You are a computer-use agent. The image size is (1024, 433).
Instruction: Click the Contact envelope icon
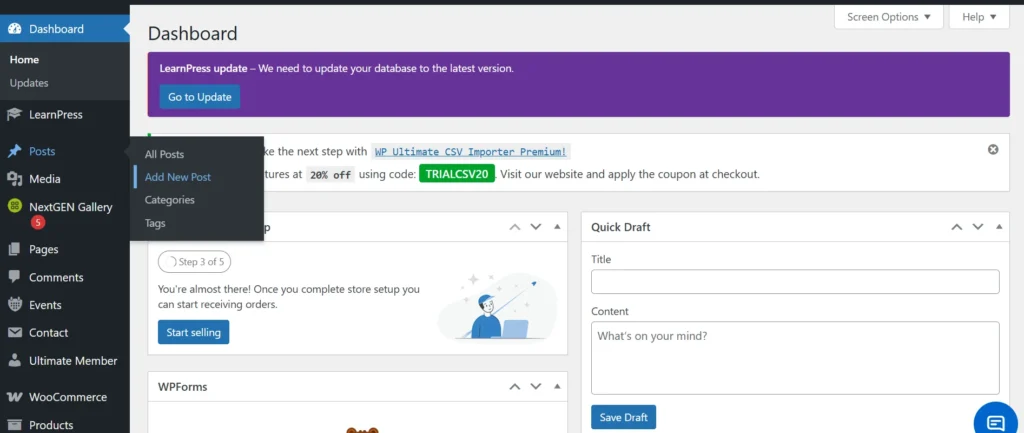pyautogui.click(x=14, y=333)
